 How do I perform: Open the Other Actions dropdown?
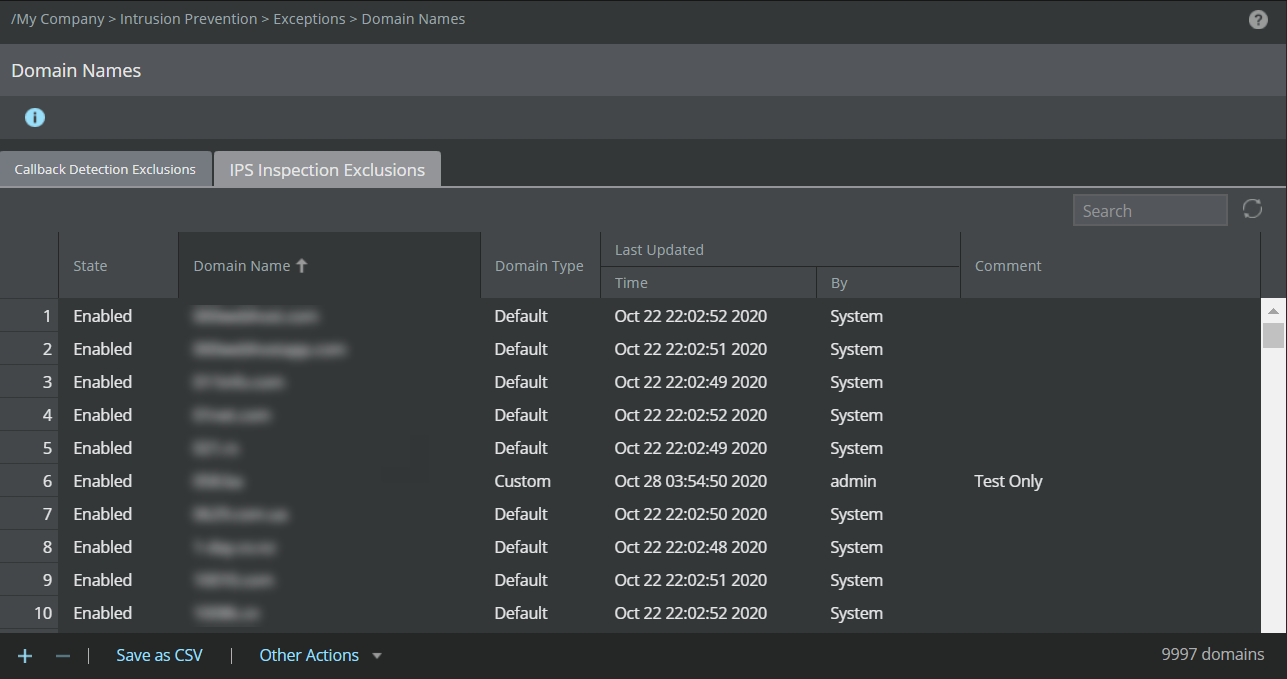click(320, 655)
